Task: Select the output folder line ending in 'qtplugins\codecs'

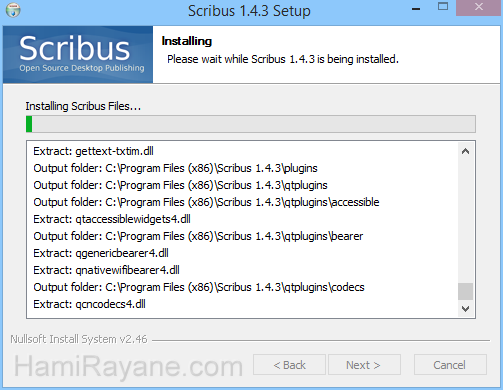Action: point(199,287)
